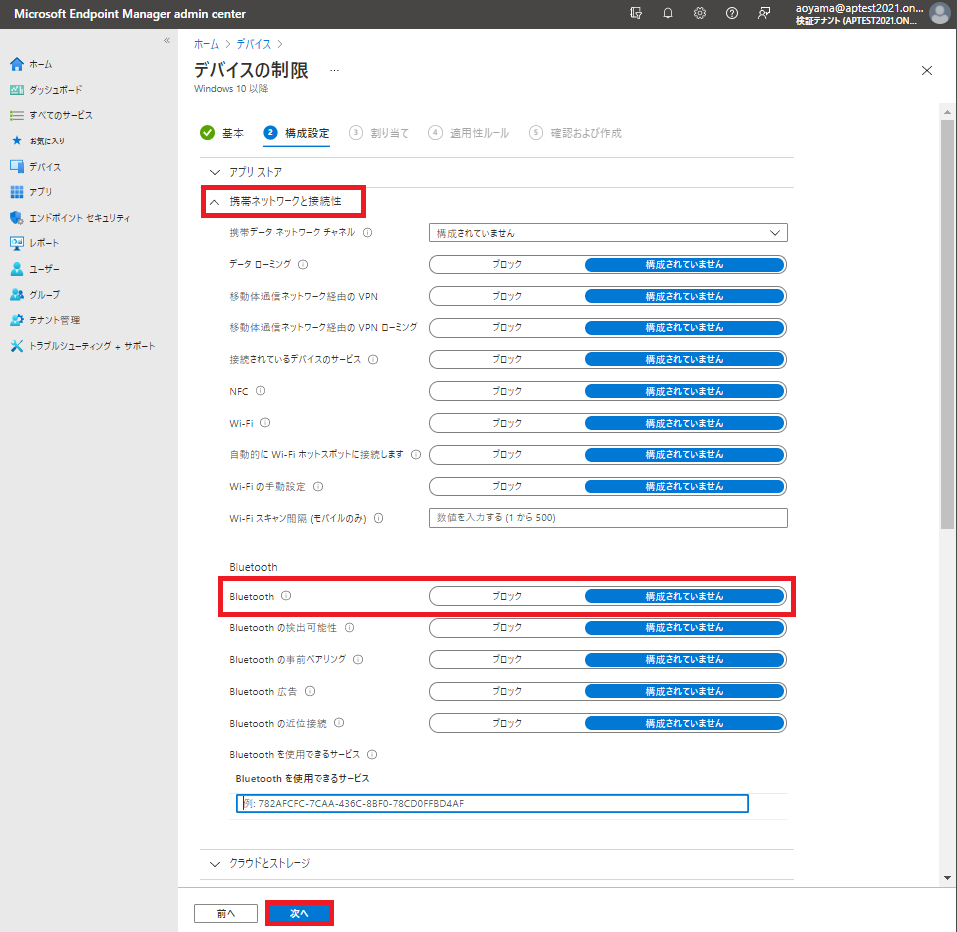
Task: Click info icon beside Wi-Fi の手動設定
Action: [x=318, y=486]
